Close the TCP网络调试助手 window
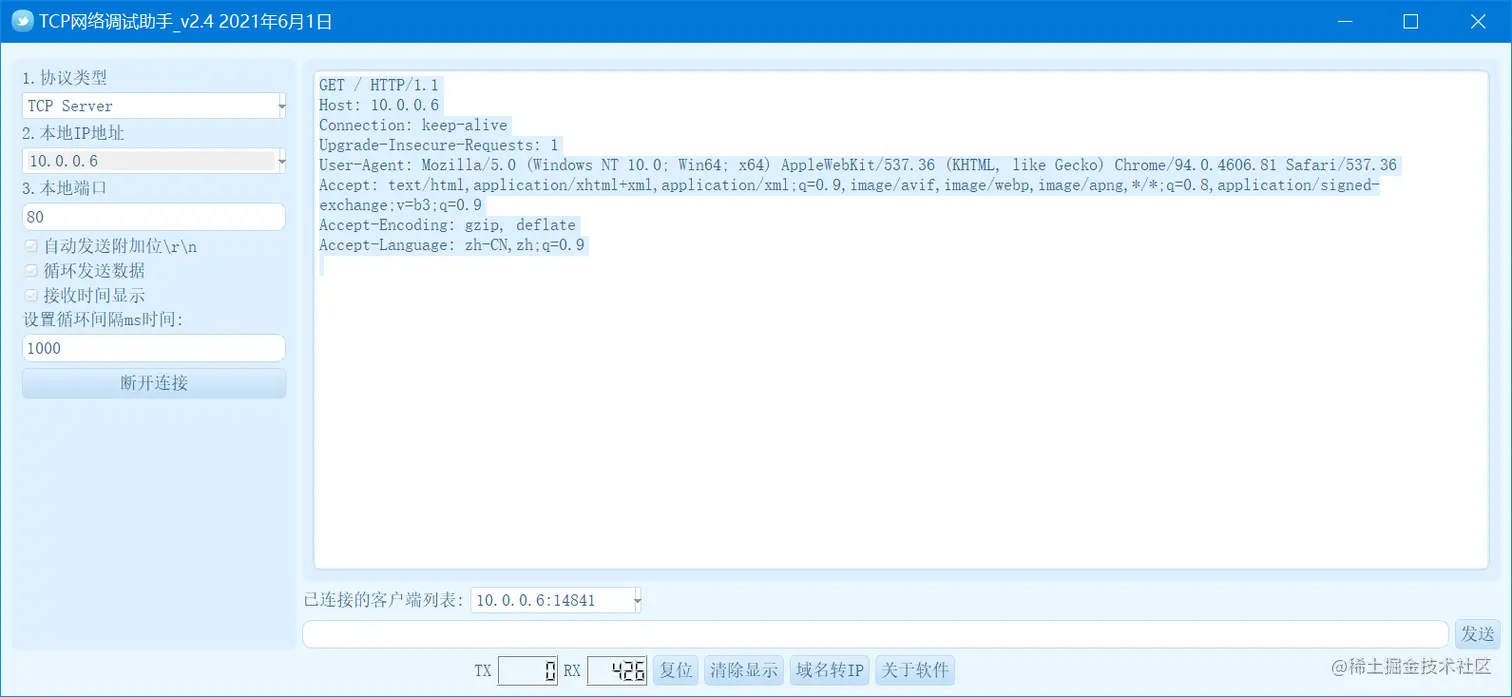Viewport: 1512px width, 697px height. tap(1477, 21)
